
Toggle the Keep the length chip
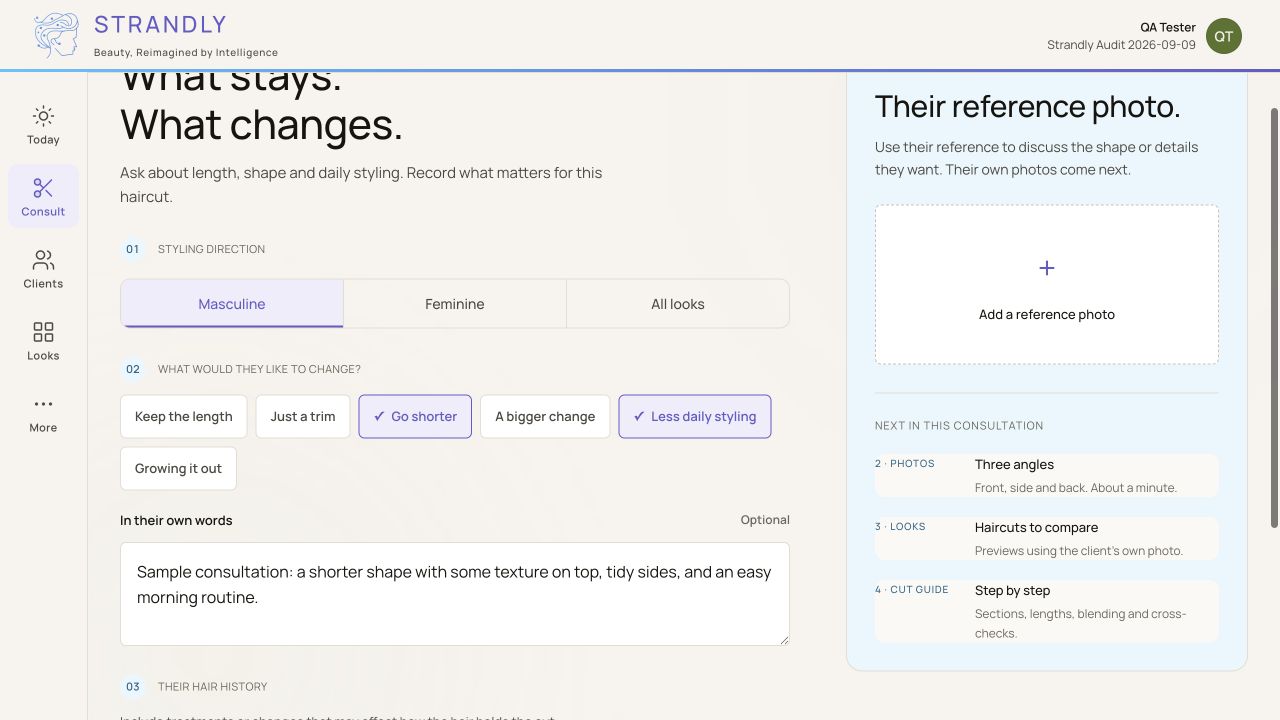(x=184, y=416)
